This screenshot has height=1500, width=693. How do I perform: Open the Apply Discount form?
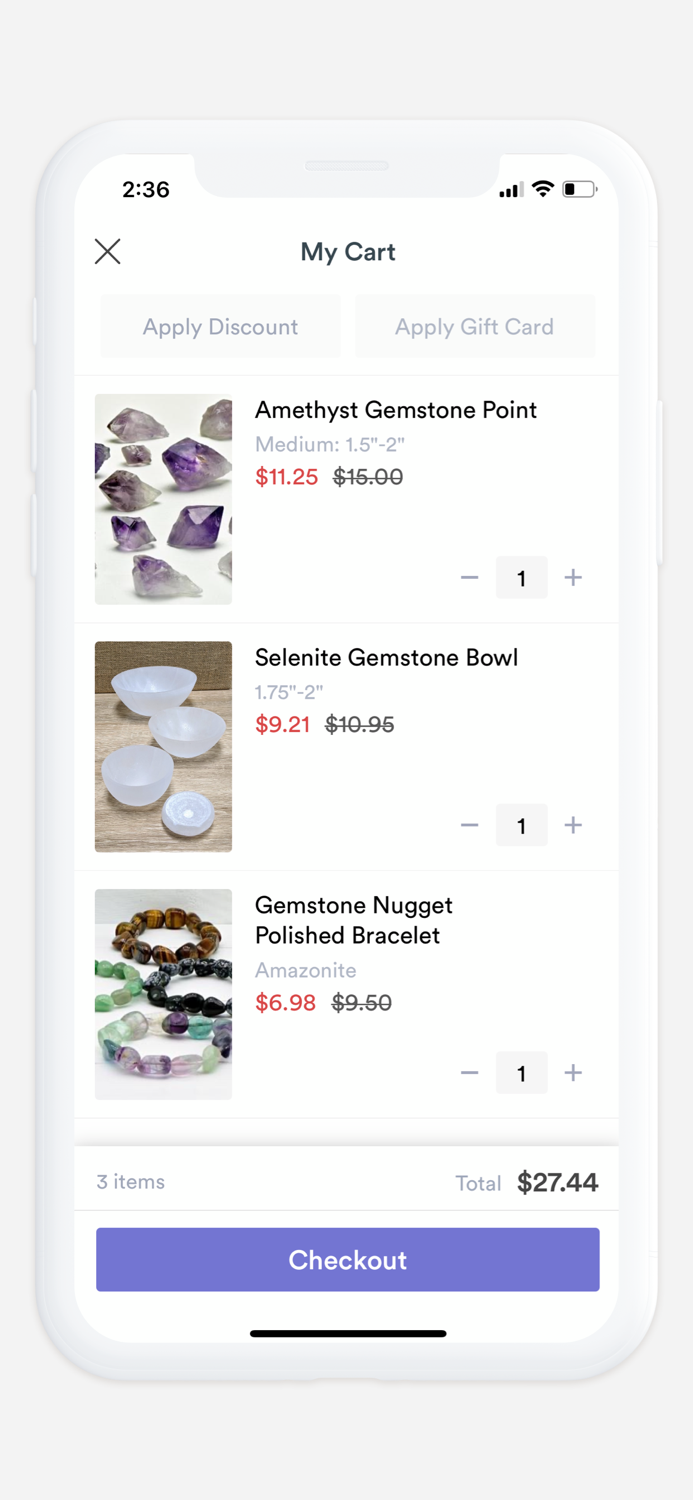click(x=220, y=326)
